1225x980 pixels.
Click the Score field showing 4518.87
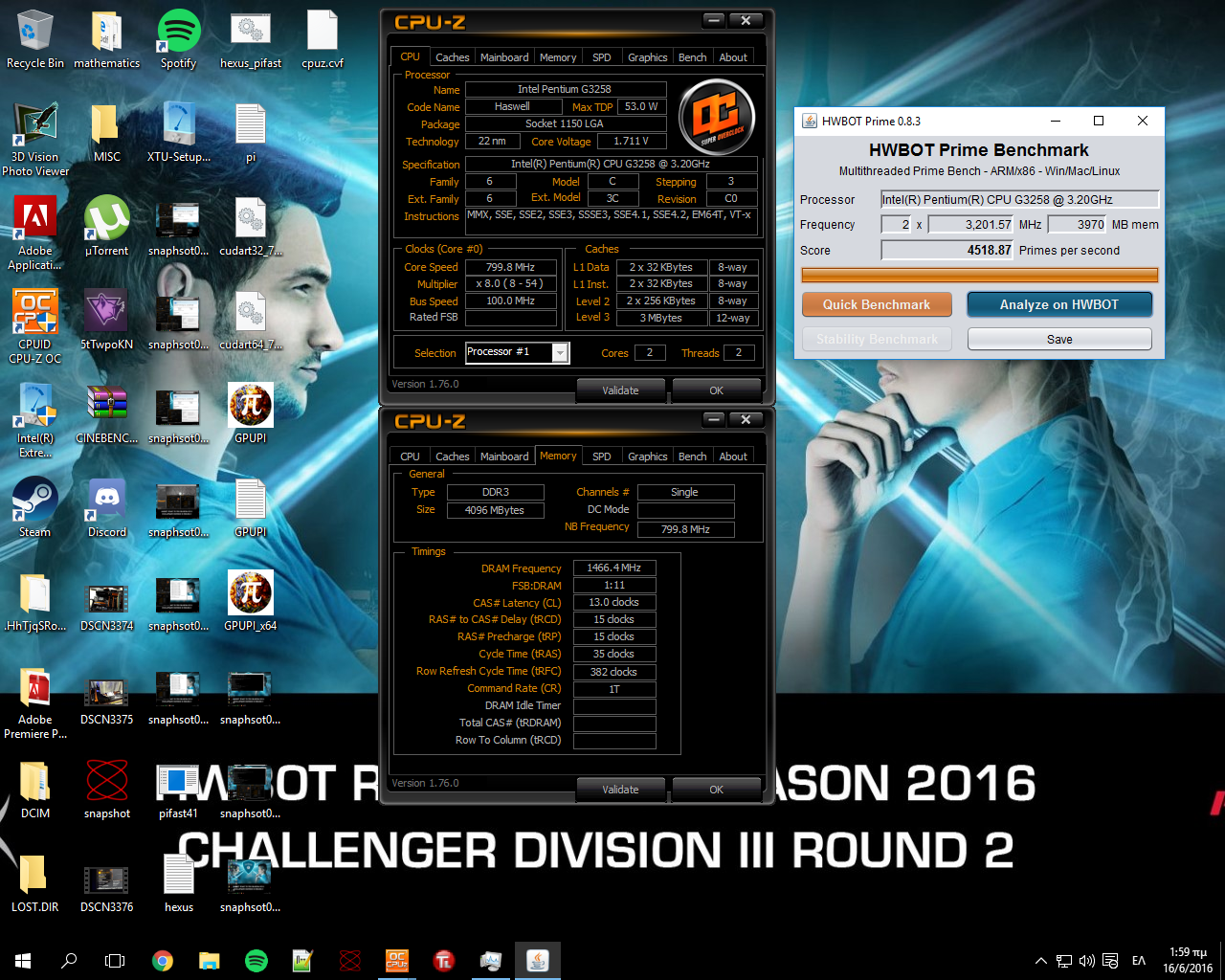tap(947, 250)
